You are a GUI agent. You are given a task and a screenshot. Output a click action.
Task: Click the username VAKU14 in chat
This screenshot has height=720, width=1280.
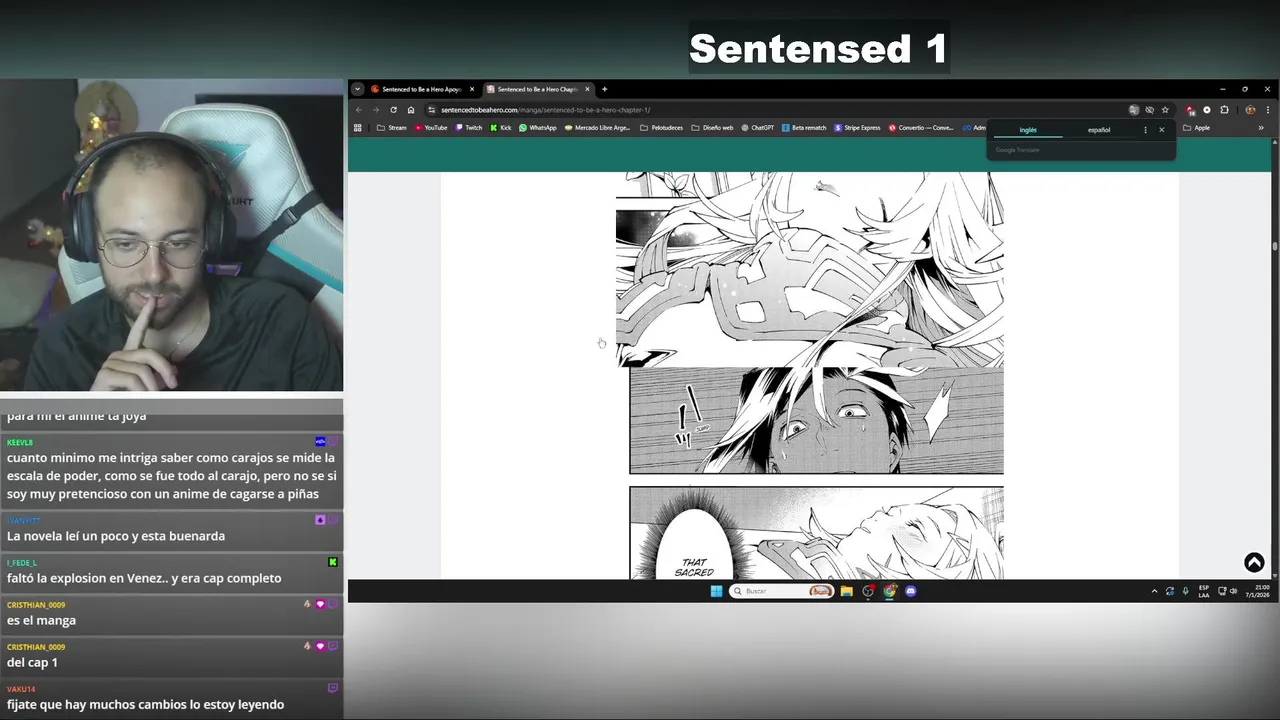[x=21, y=689]
